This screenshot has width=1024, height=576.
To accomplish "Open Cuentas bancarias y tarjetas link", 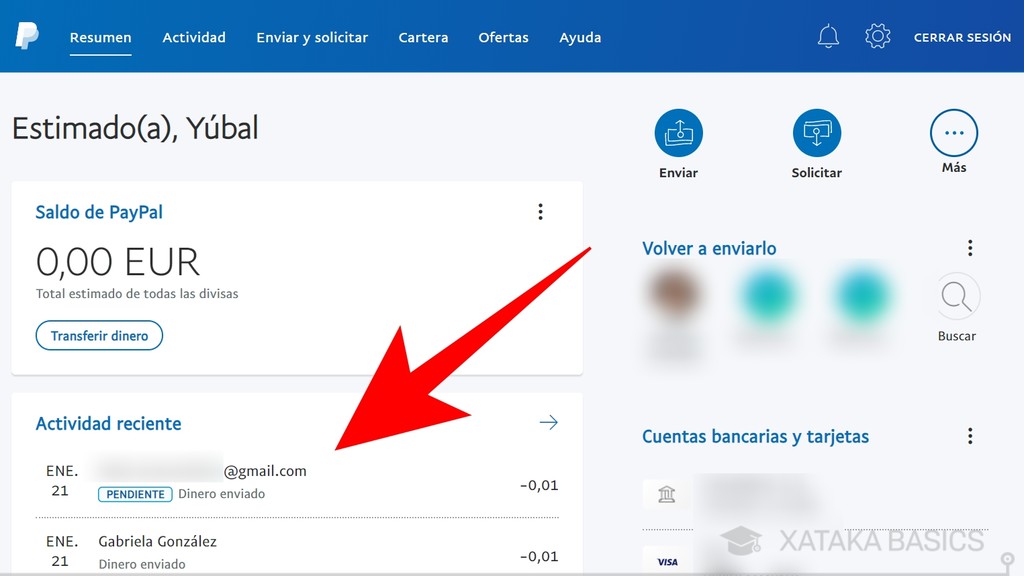I will (756, 437).
